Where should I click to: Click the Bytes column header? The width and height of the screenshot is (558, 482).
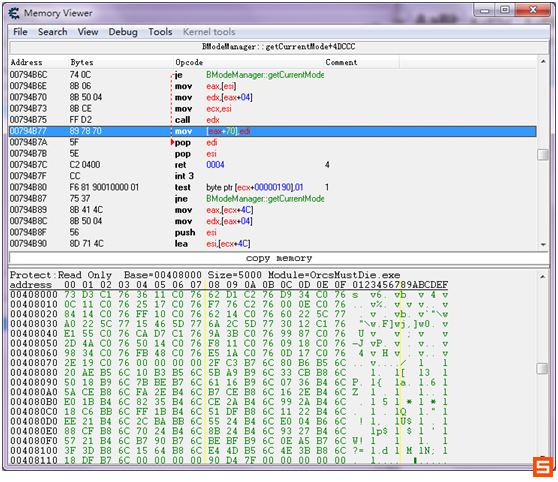coord(120,62)
